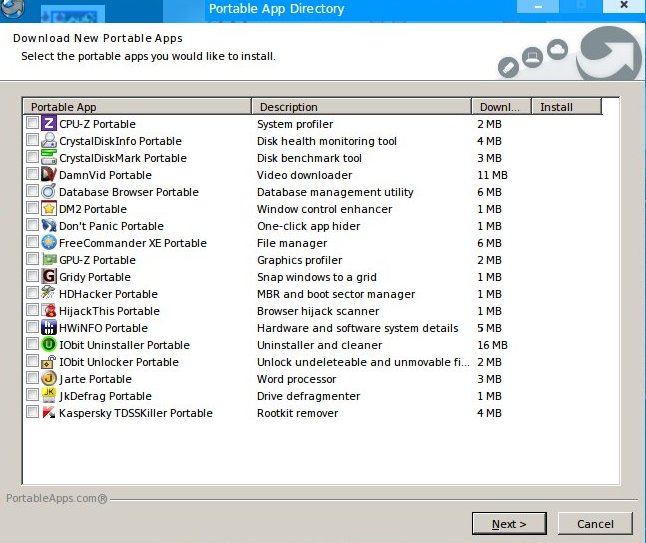Screen dimensions: 646x543
Task: Minimize the Portable App Directory window
Action: click(x=538, y=6)
